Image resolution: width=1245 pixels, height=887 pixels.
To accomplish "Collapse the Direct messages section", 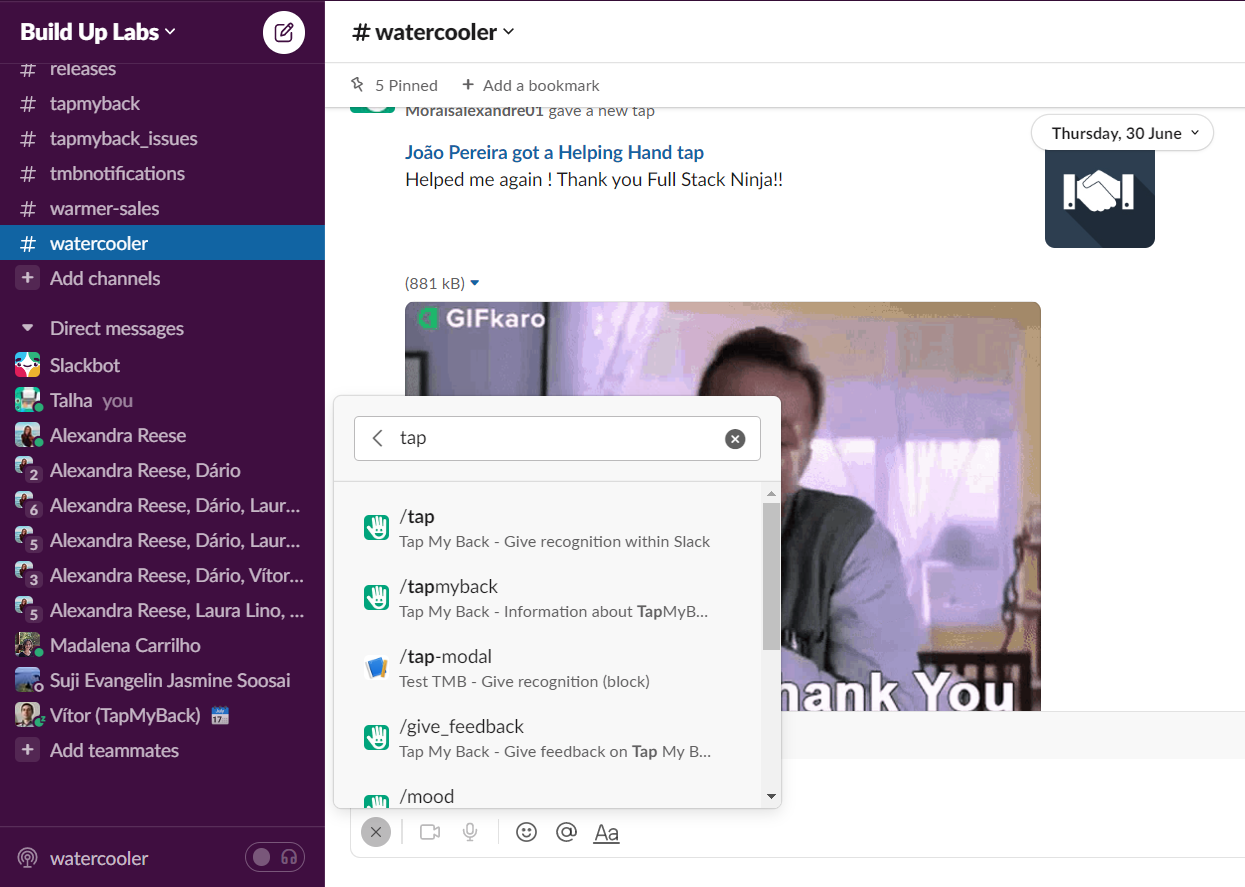I will coord(28,329).
